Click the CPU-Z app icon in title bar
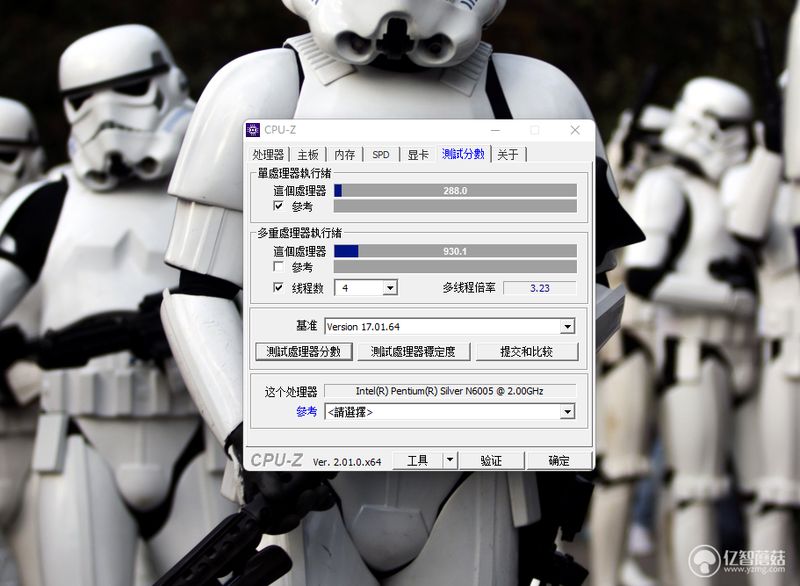800x586 pixels. coord(253,130)
